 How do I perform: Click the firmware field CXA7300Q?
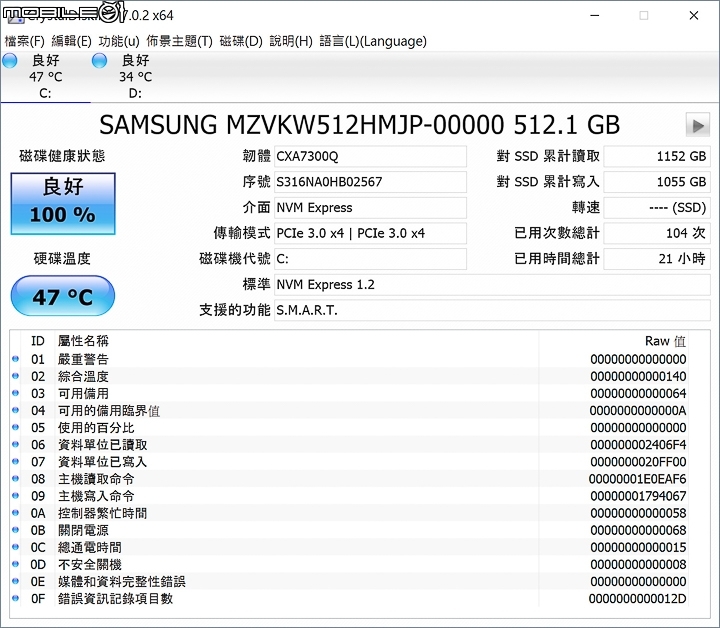pos(370,157)
